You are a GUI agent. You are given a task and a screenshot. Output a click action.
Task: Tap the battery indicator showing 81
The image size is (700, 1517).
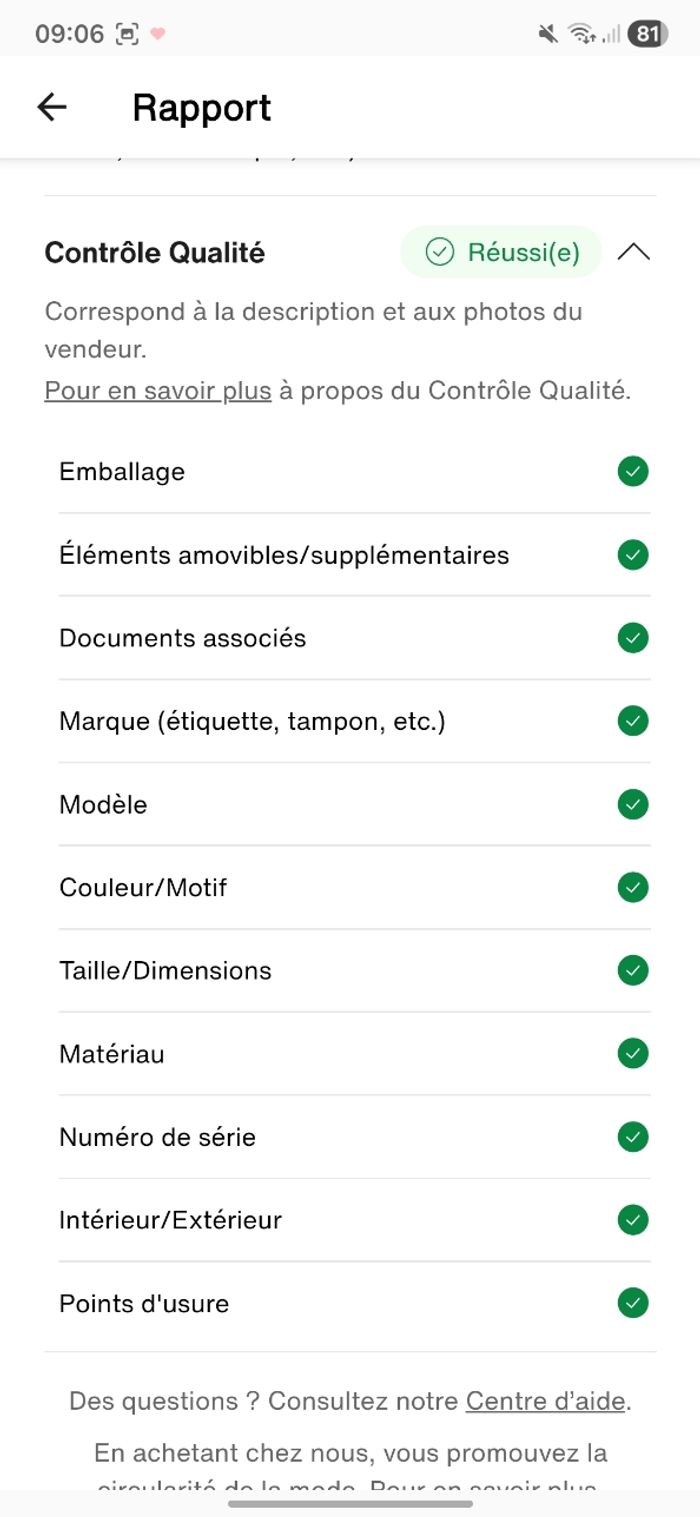(647, 34)
